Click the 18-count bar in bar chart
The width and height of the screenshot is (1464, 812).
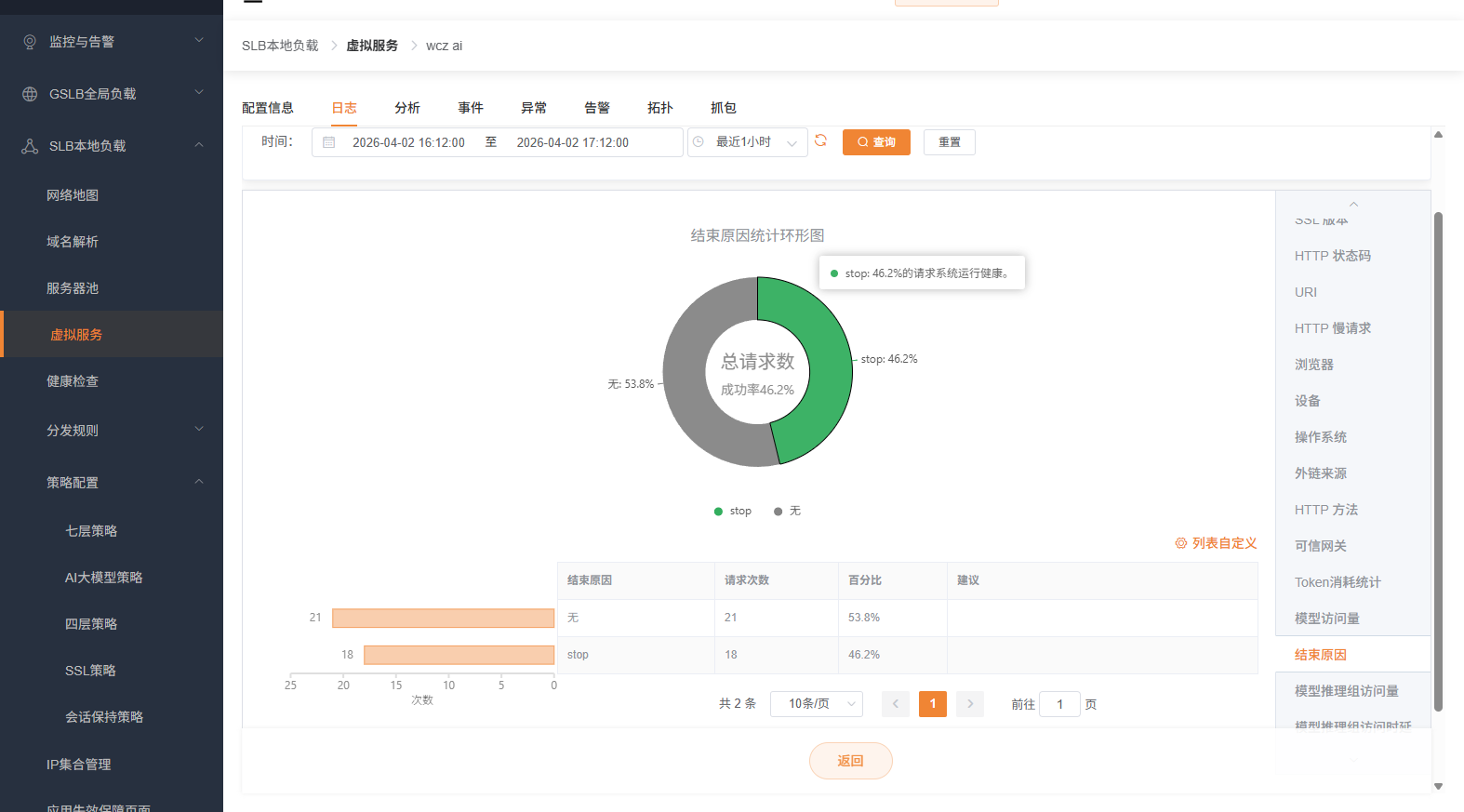point(459,655)
